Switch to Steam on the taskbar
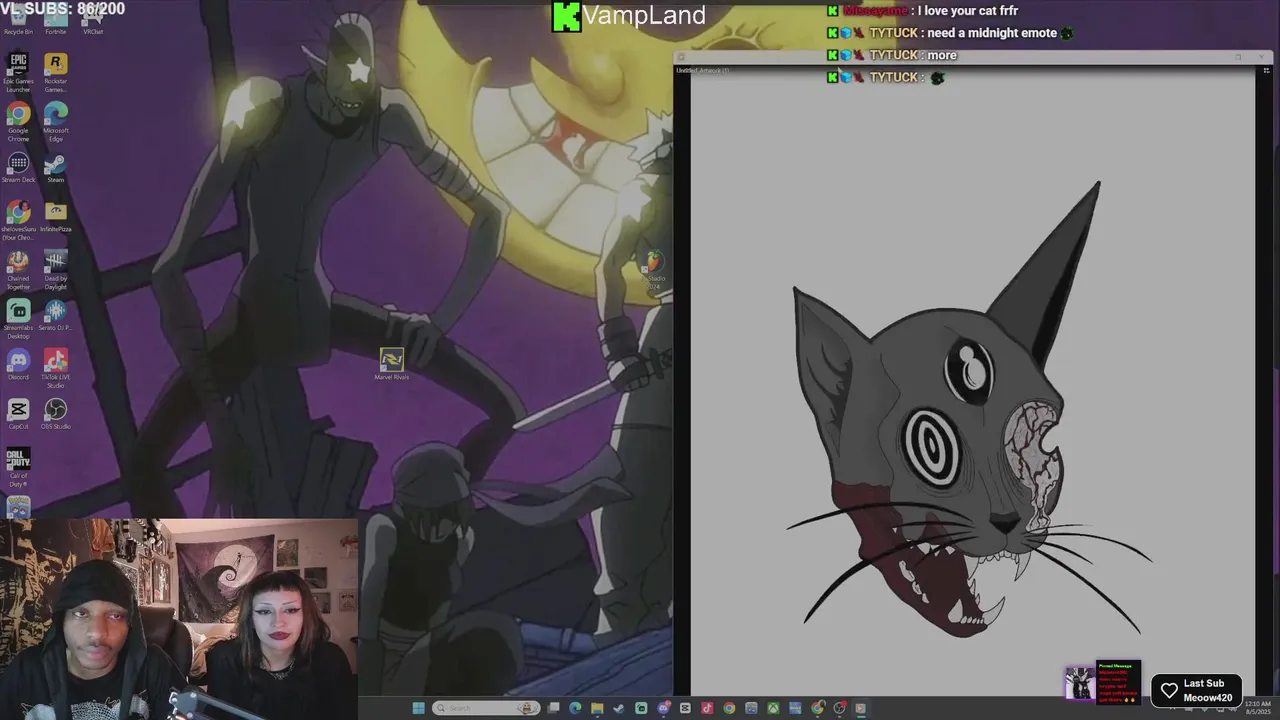 [x=619, y=708]
